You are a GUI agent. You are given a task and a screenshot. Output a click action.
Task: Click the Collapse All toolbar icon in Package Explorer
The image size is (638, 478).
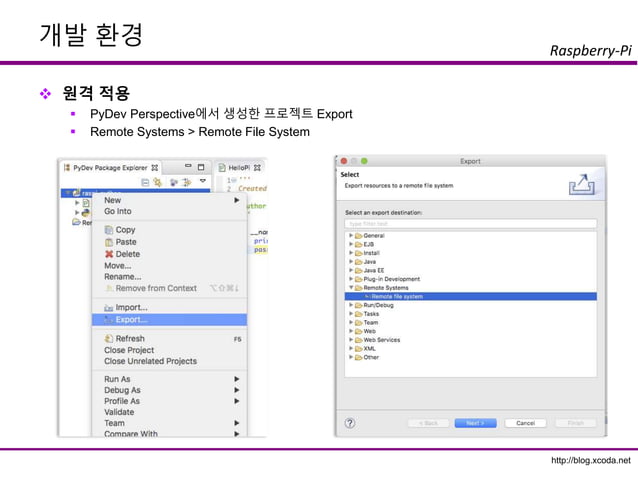[x=145, y=182]
